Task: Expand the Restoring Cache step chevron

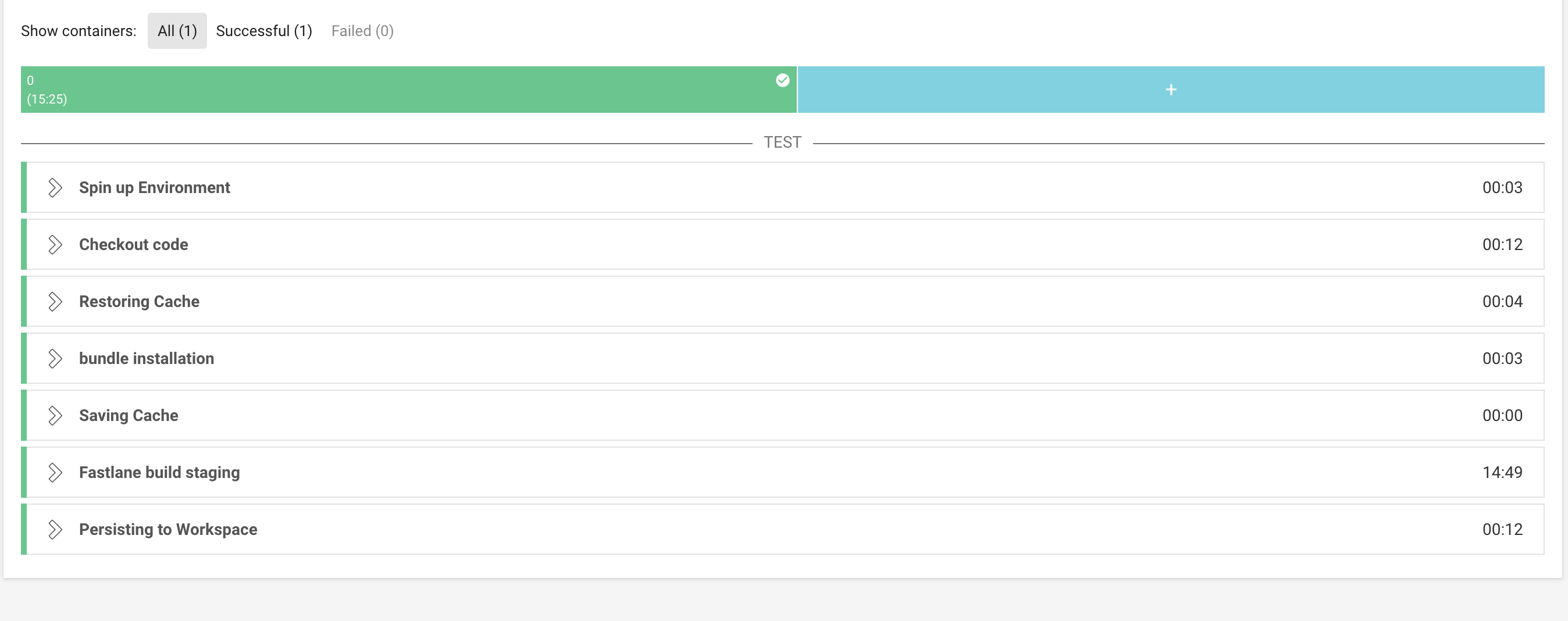Action: point(55,301)
